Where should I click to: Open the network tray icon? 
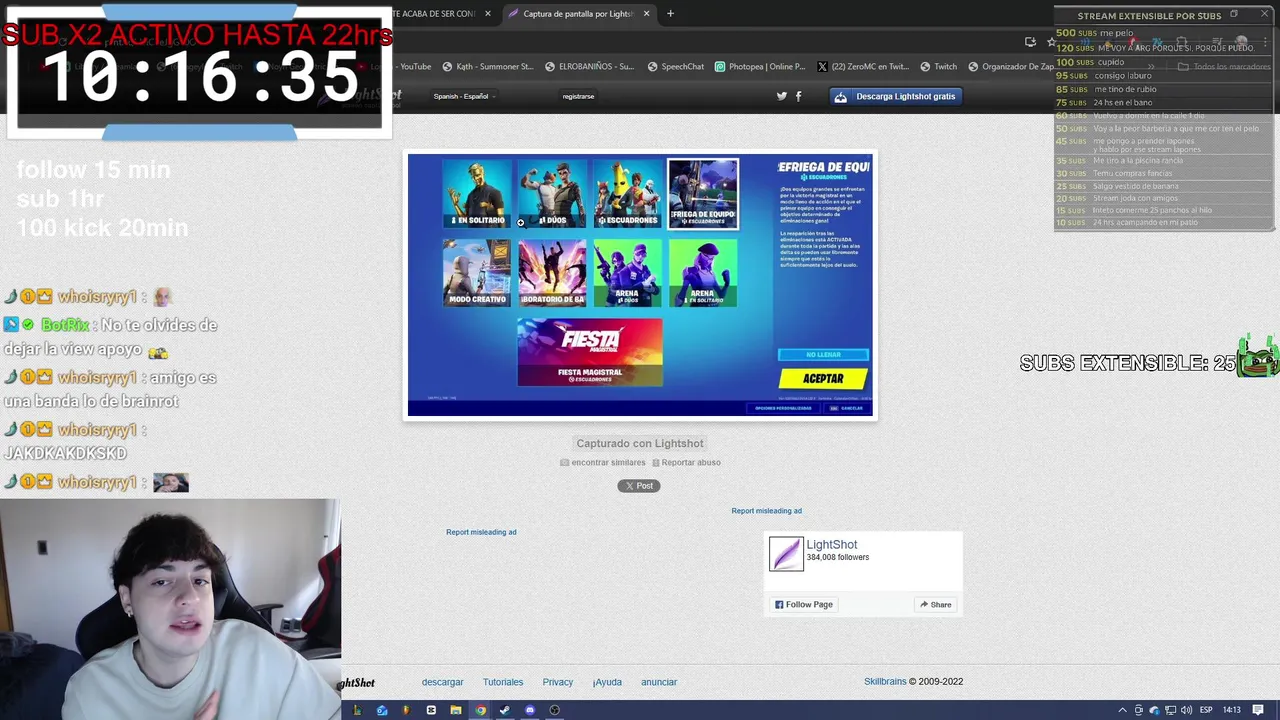pos(1171,710)
